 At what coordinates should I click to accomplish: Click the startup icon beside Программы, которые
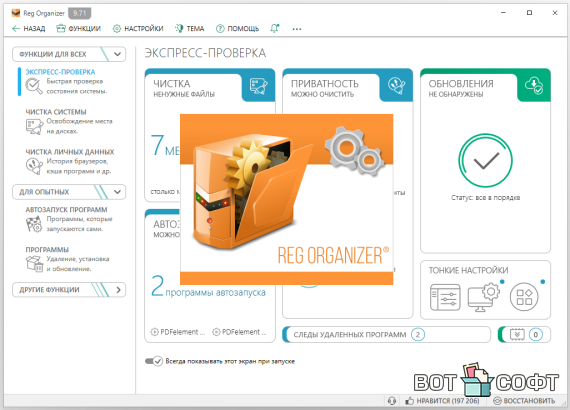pyautogui.click(x=34, y=224)
